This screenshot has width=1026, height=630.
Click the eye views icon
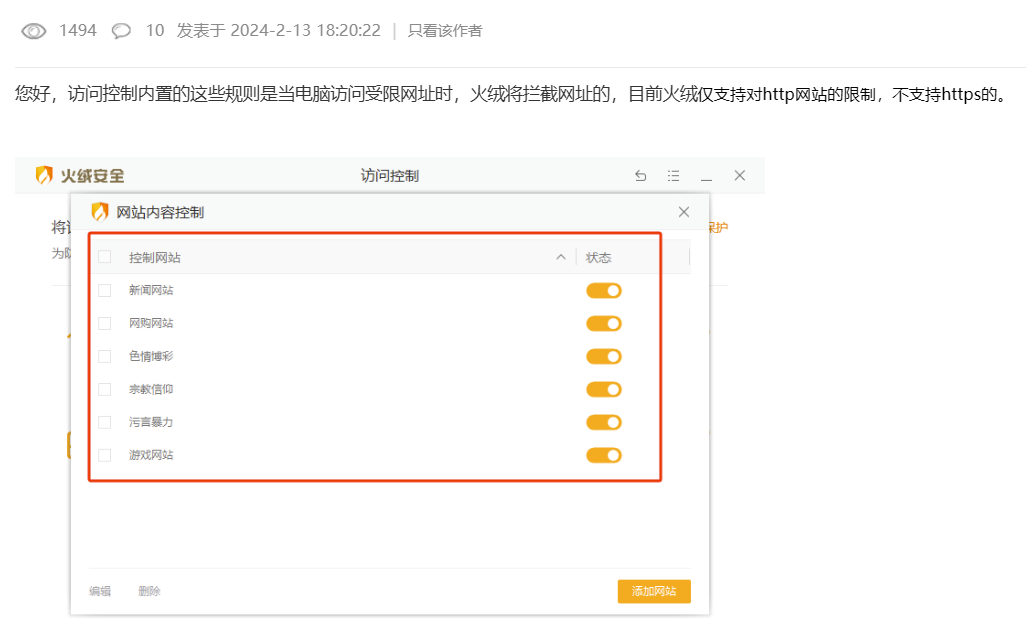[x=34, y=31]
